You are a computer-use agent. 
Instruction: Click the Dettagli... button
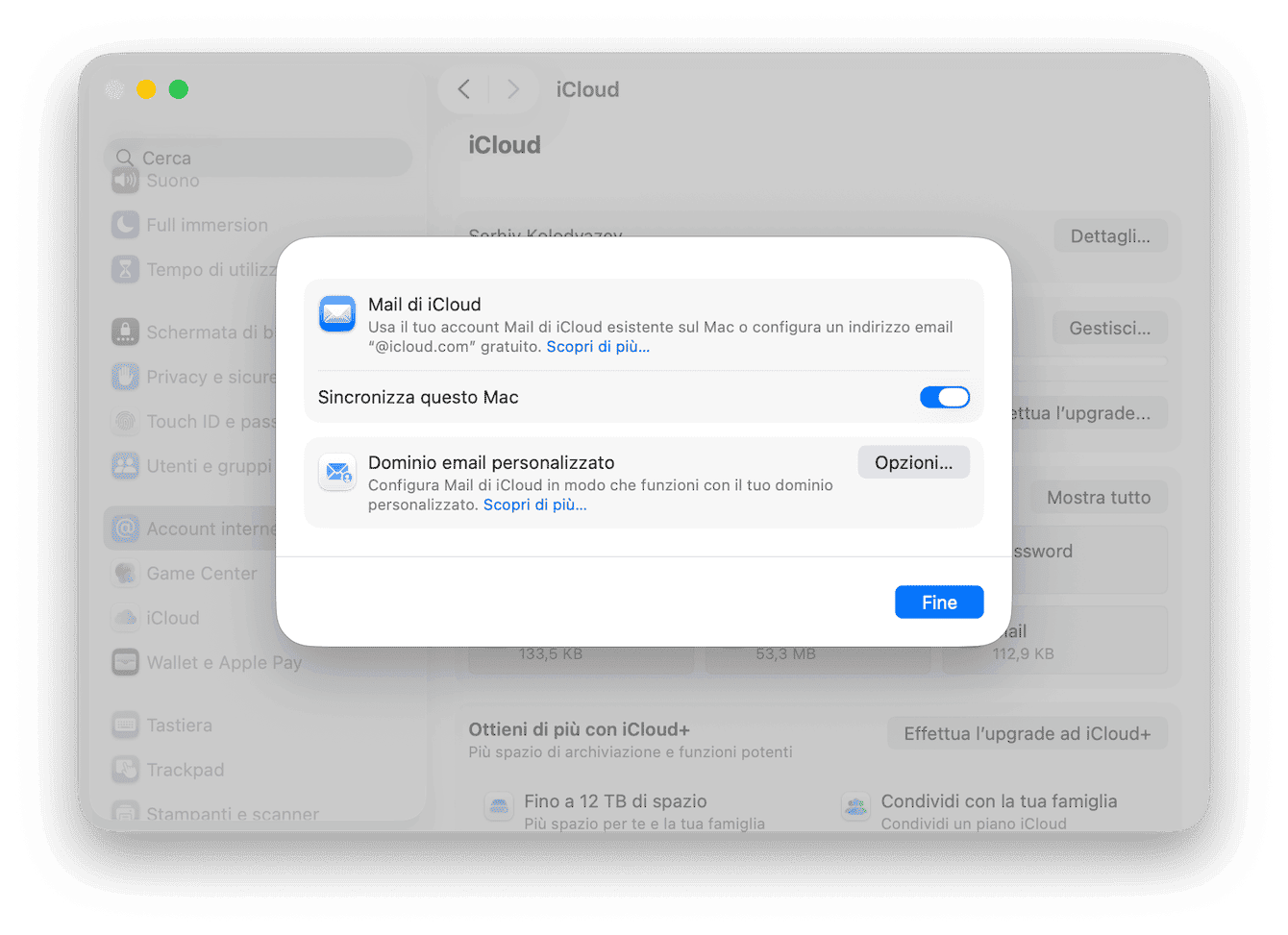(x=1110, y=236)
